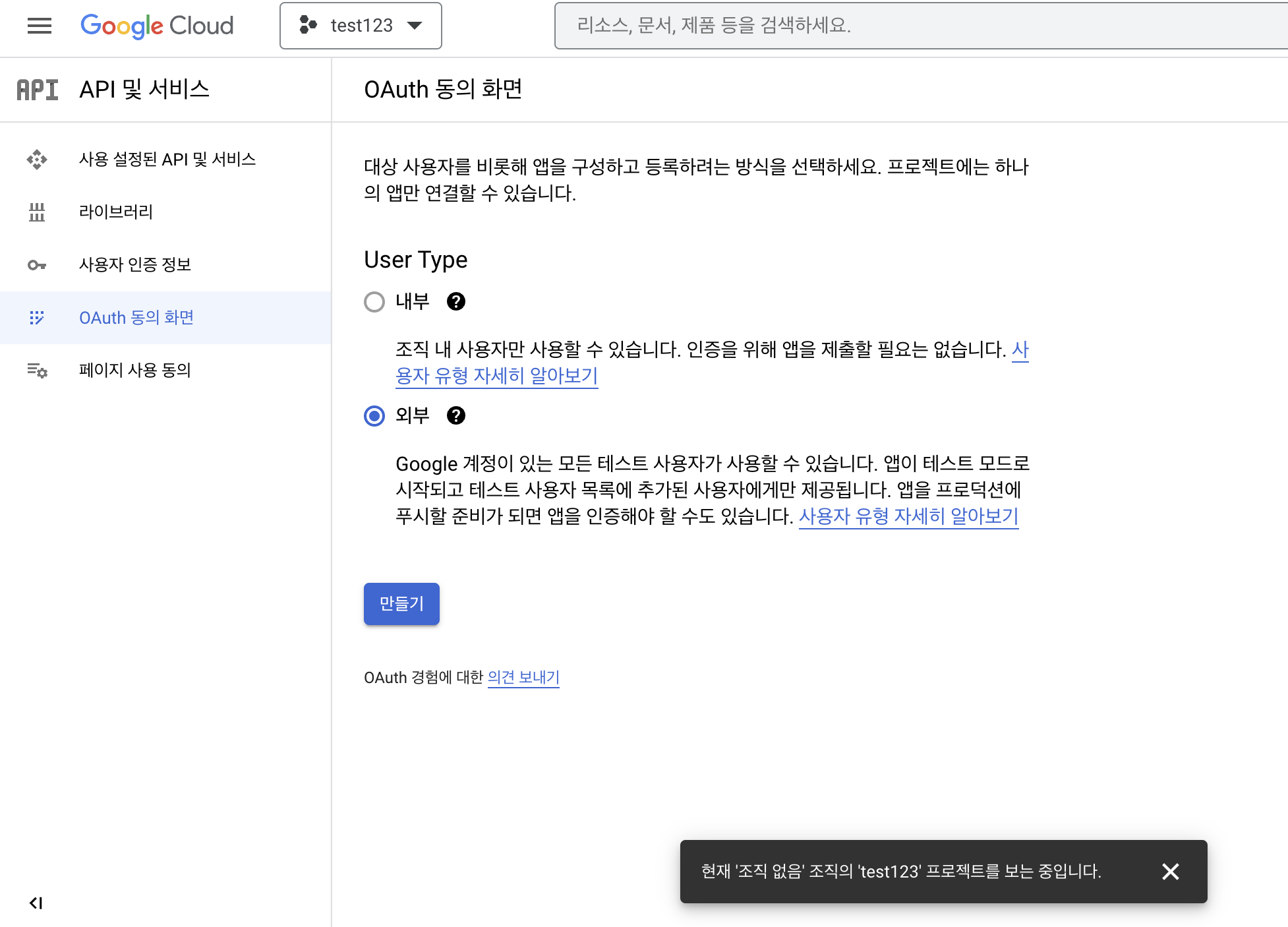The width and height of the screenshot is (1288, 927).
Task: Click the 만들기 button
Action: [x=401, y=603]
